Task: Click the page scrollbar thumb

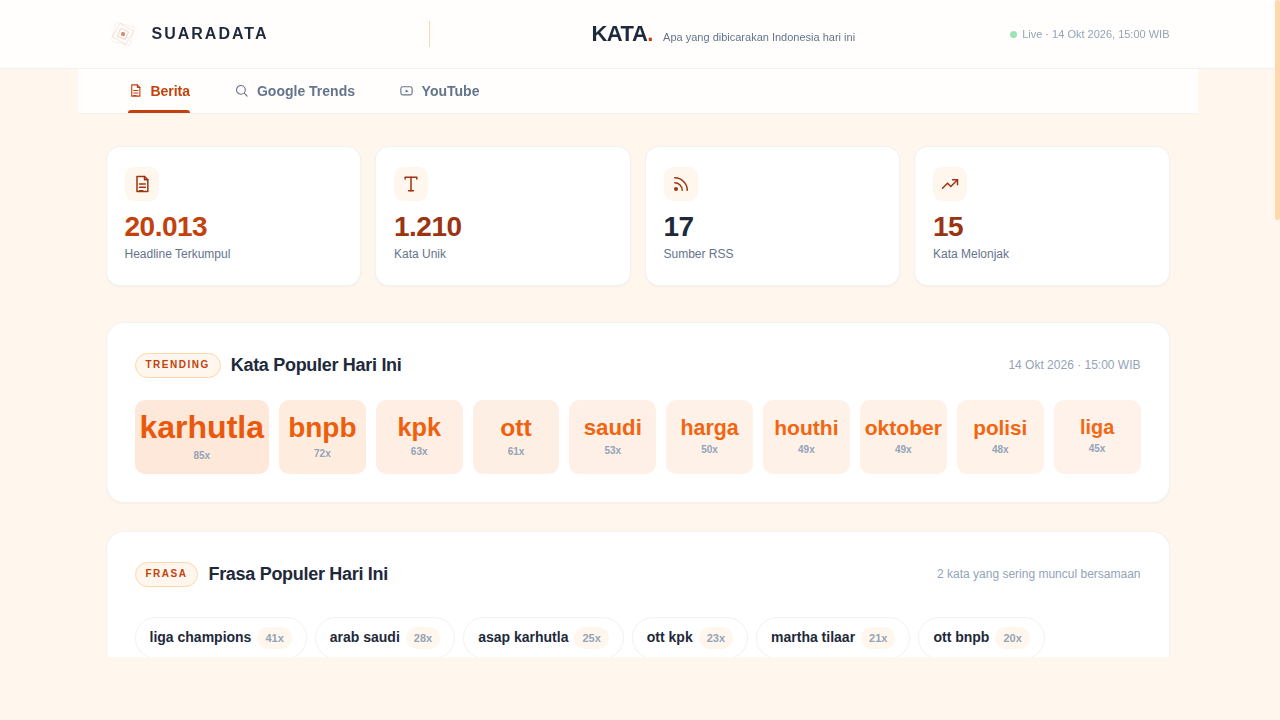Action: click(1277, 110)
